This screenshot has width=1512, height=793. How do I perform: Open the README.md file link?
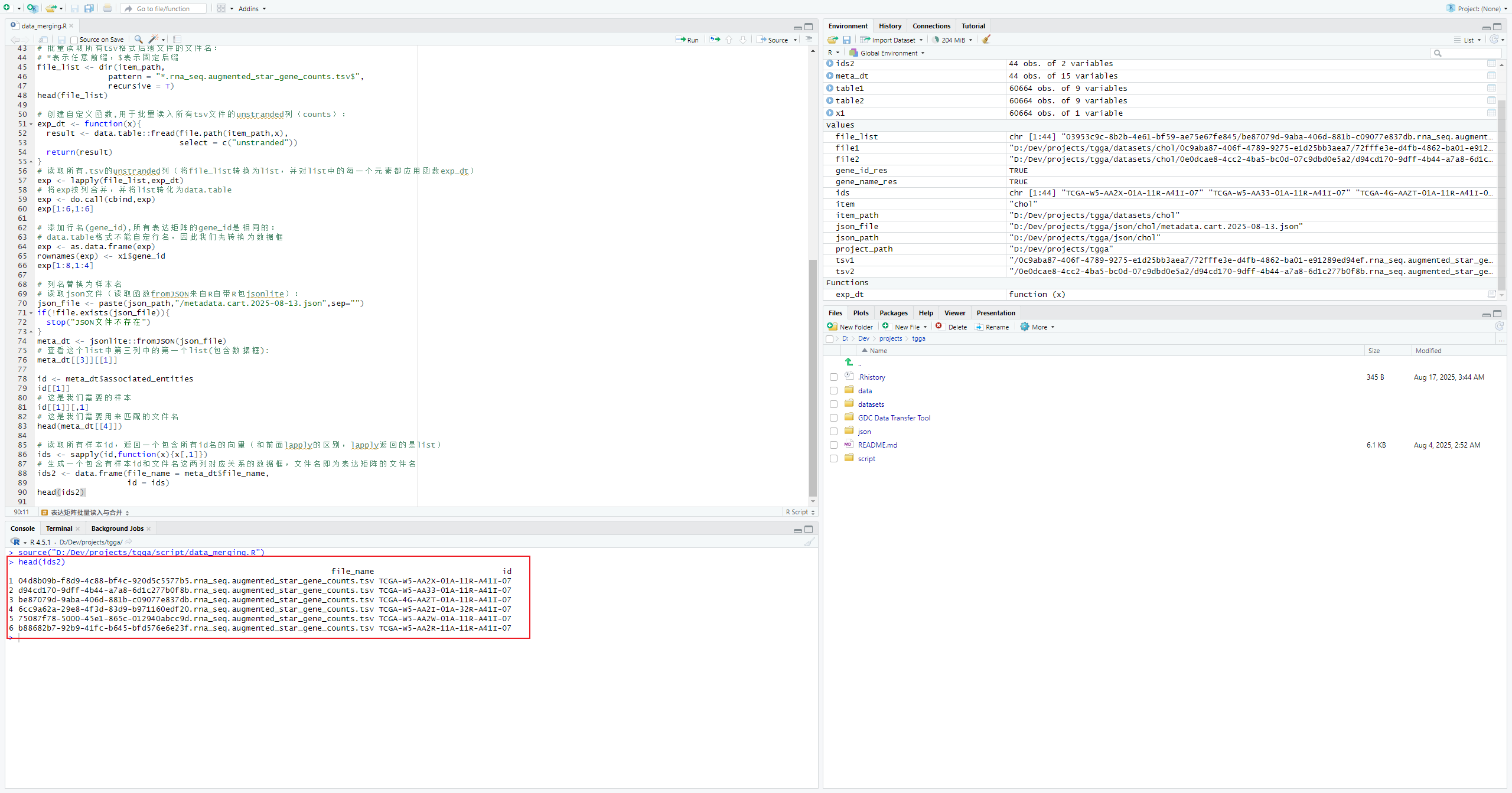877,445
